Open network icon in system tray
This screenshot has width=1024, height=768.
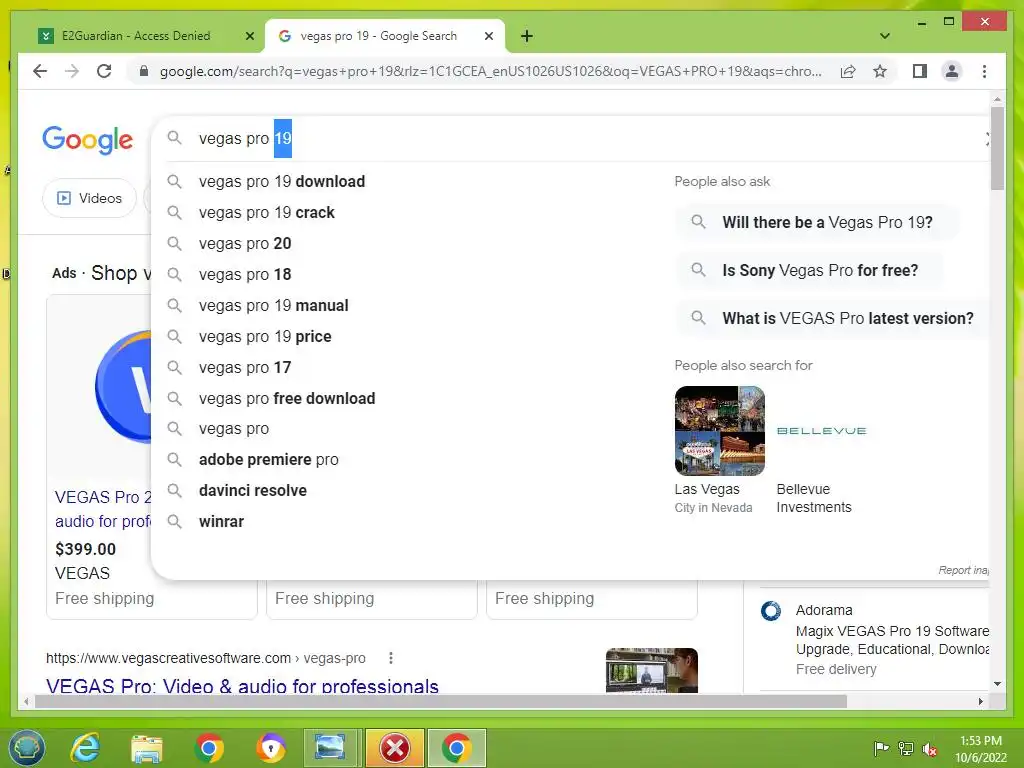(x=906, y=748)
